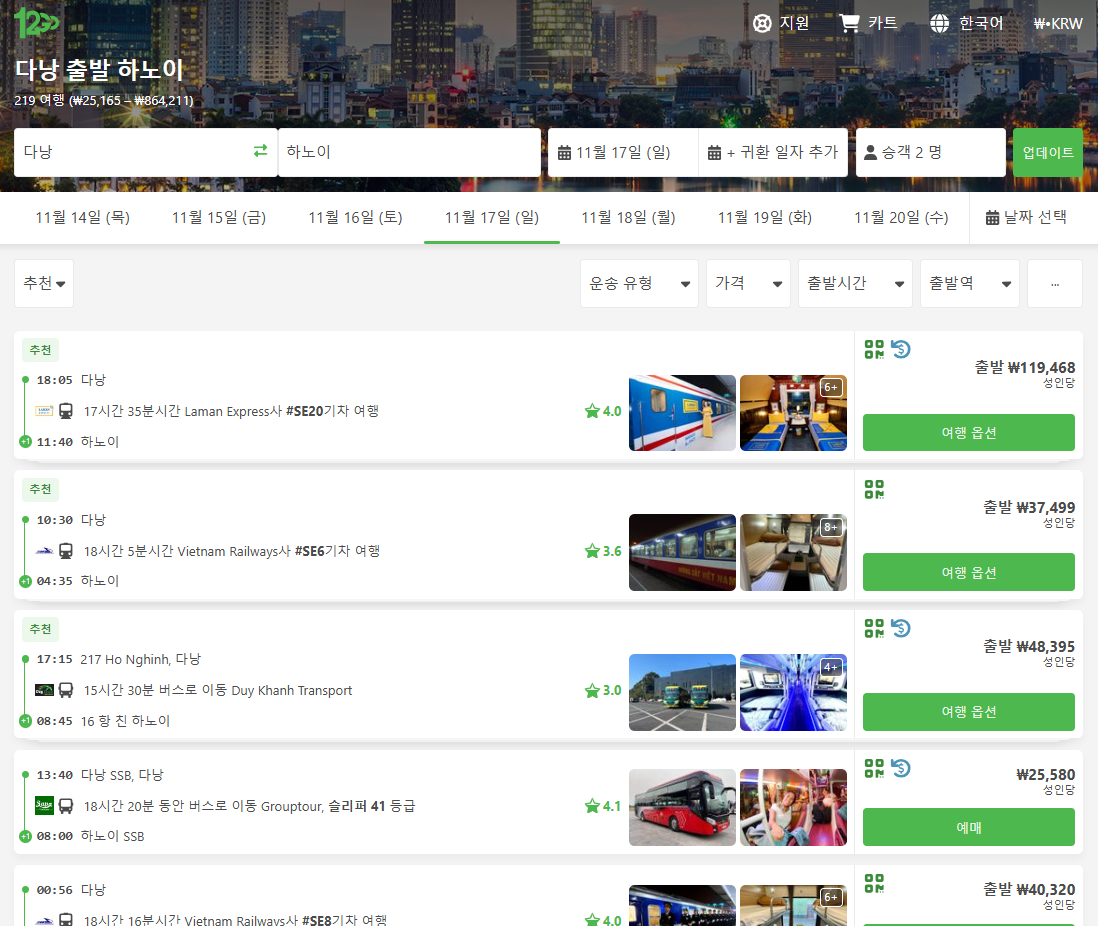Click QR ticket icon on SE6 trip
This screenshot has height=926, width=1098.
874,489
